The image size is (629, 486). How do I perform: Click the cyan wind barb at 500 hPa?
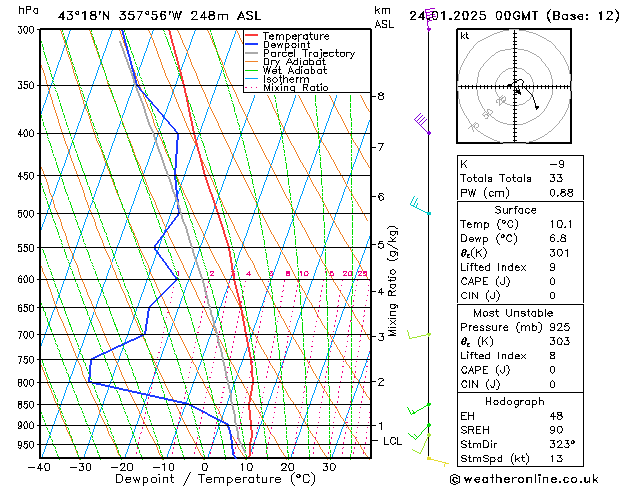(x=420, y=206)
